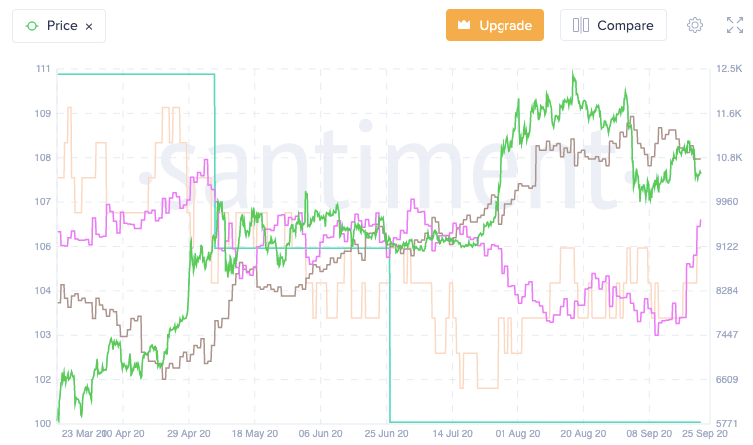Click the 12.5K right axis label

click(x=727, y=69)
